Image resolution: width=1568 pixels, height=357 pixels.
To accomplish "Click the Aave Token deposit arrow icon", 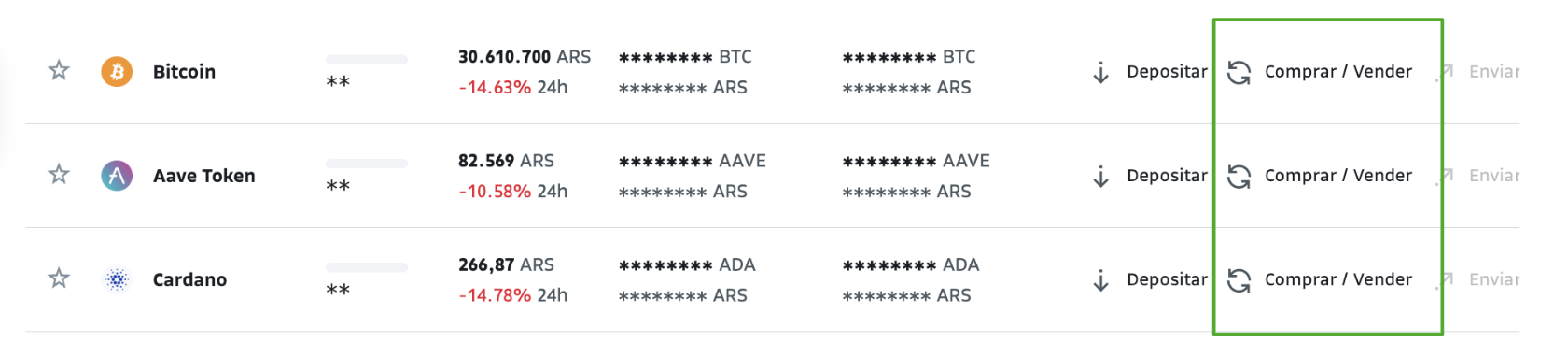I will point(1101,176).
